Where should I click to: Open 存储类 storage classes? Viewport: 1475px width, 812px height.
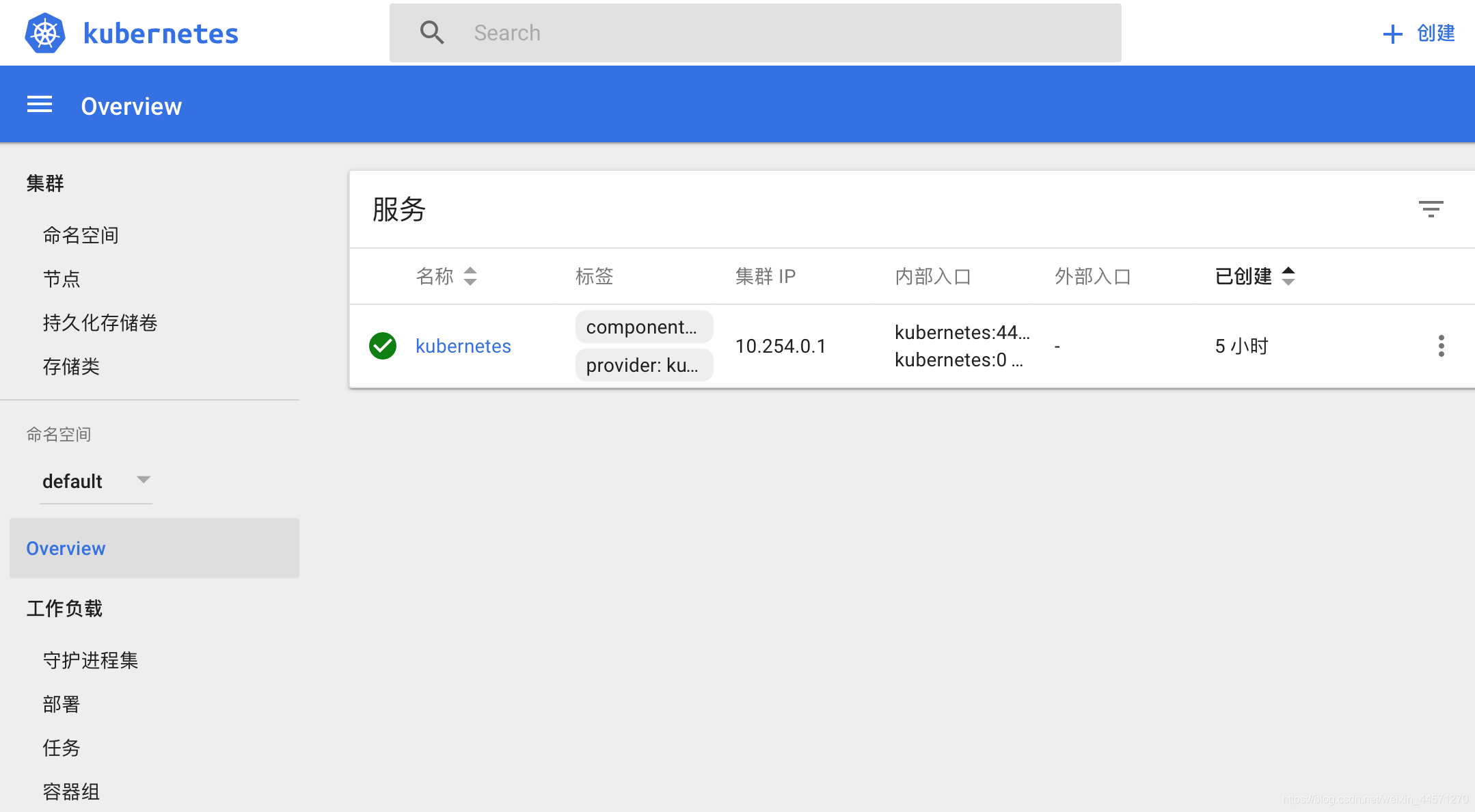pyautogui.click(x=71, y=366)
